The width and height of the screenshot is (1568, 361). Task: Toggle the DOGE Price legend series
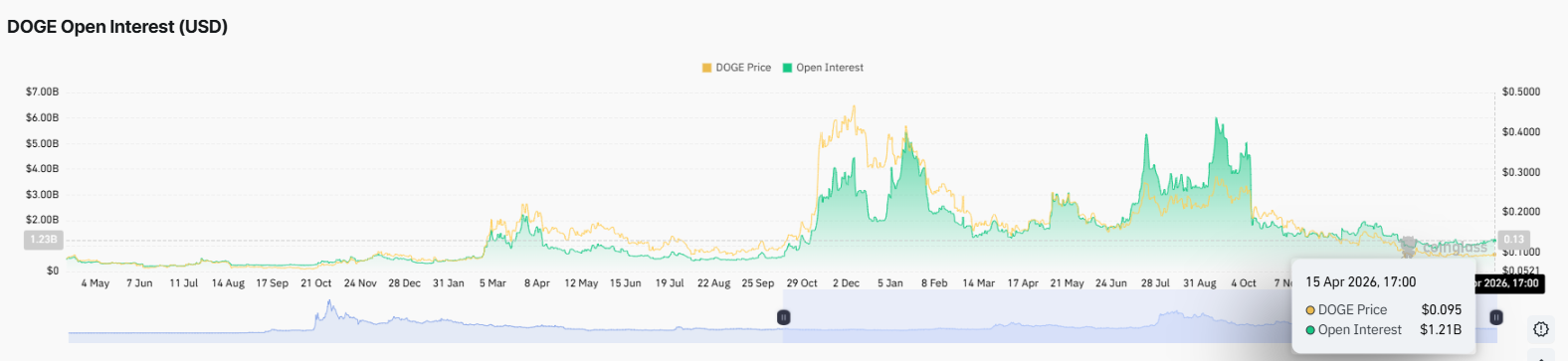[x=736, y=68]
